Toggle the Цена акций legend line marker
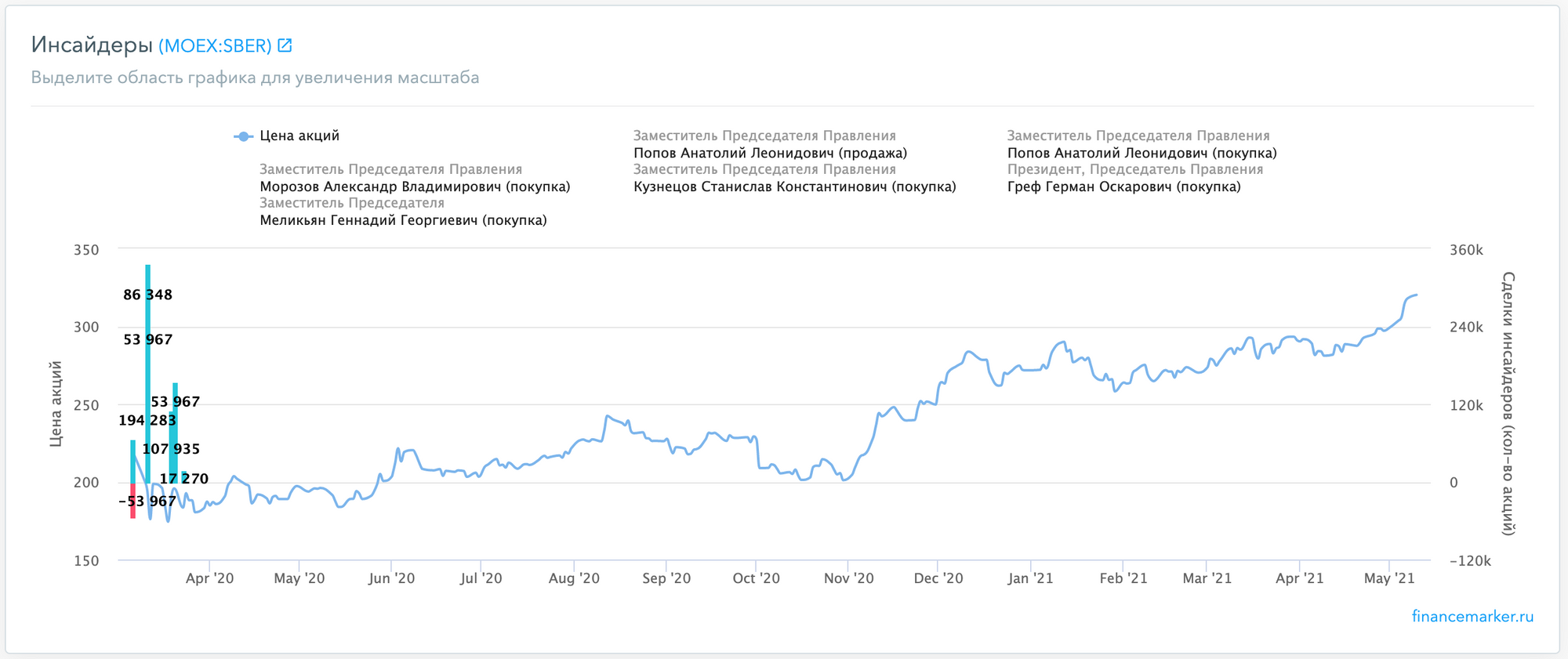 pyautogui.click(x=244, y=136)
